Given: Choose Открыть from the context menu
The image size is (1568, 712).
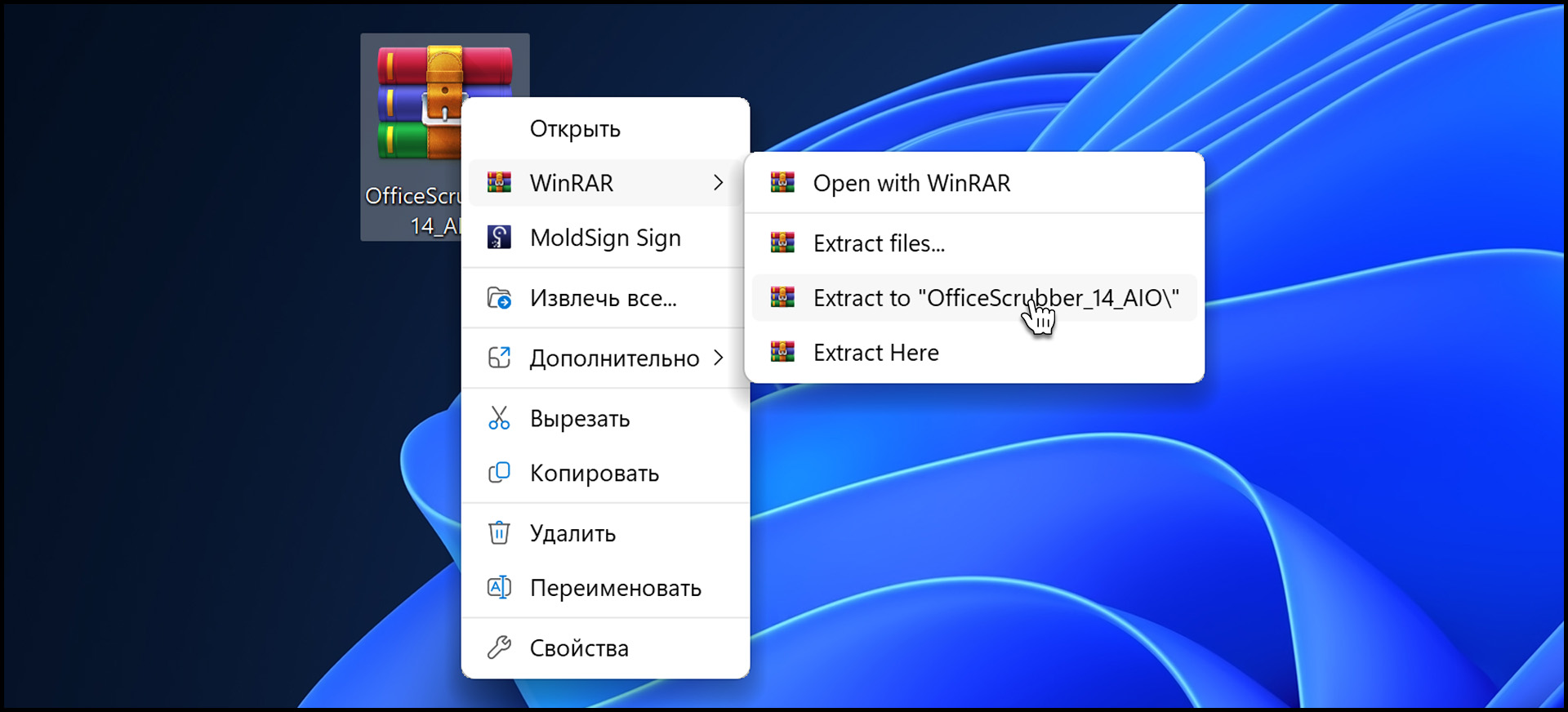Looking at the screenshot, I should (x=575, y=129).
